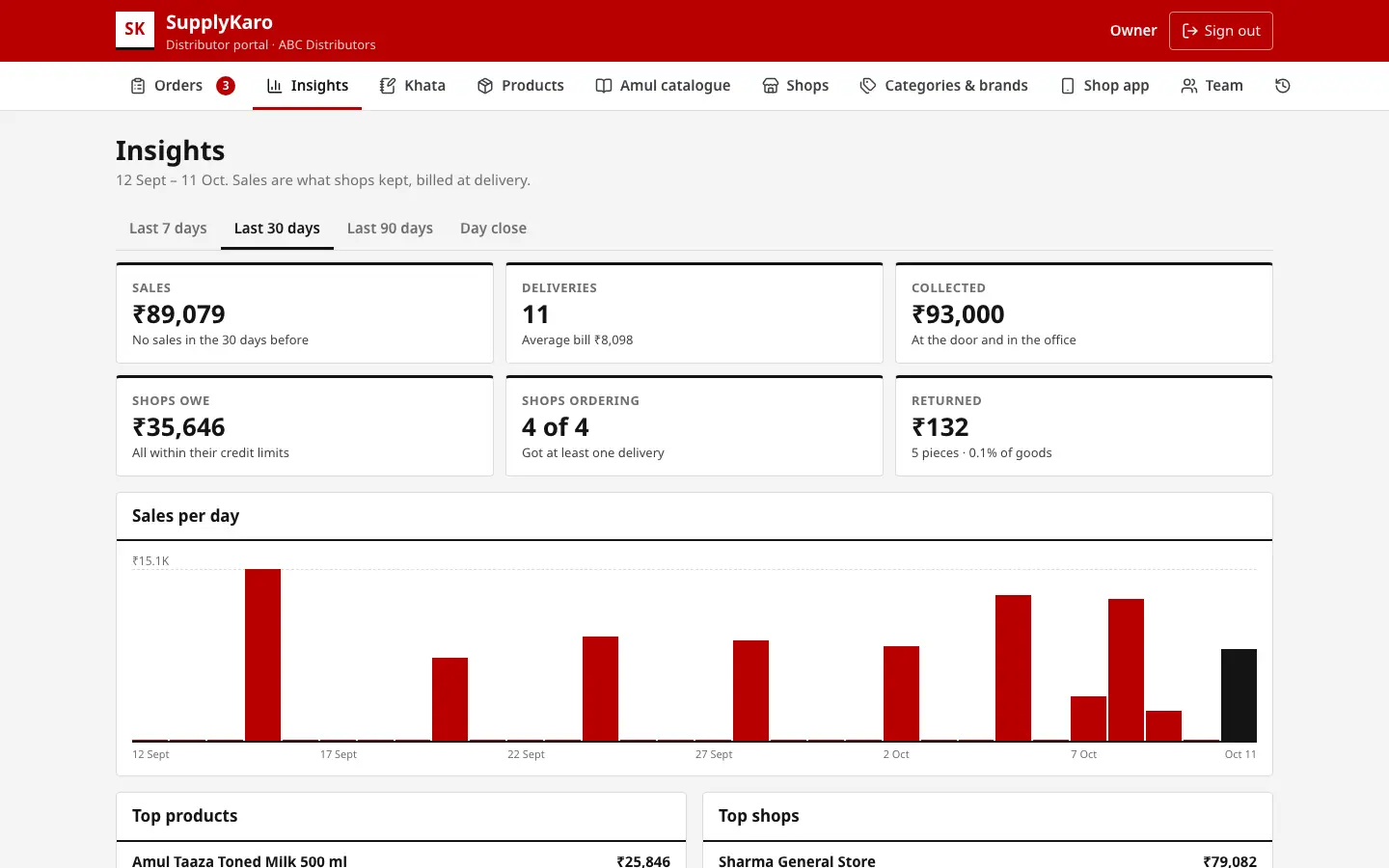
Task: Switch to Last 90 days
Action: [x=390, y=229]
